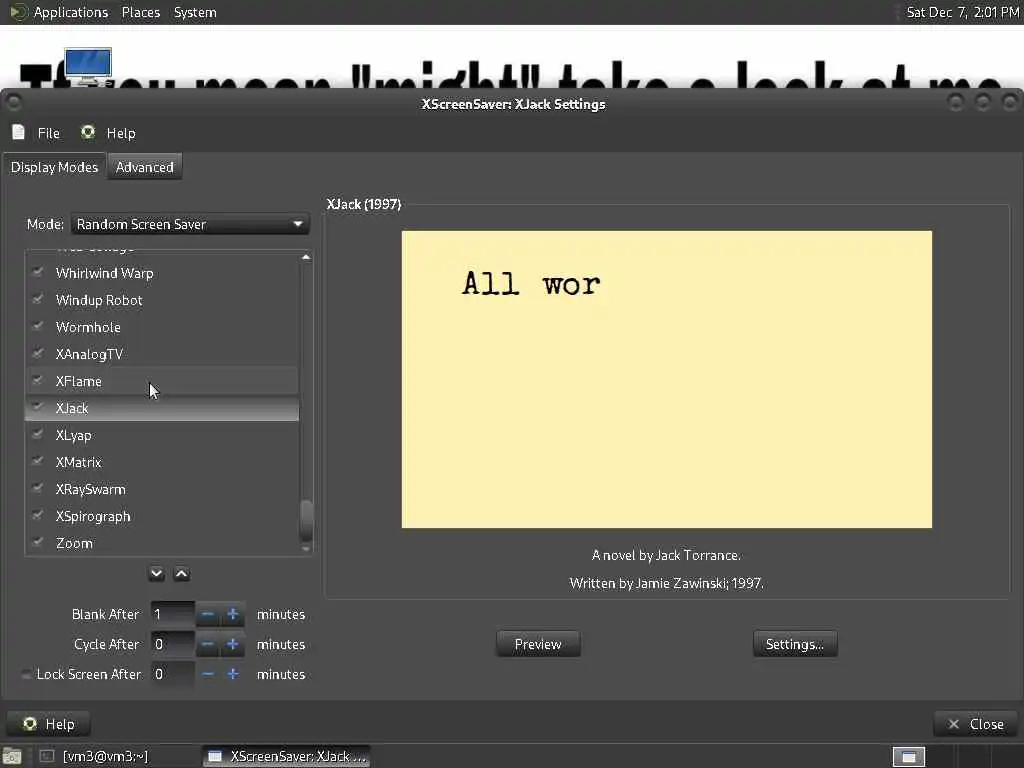Click the screensaver list scrollbar thumb
The height and width of the screenshot is (768, 1024).
tap(306, 520)
